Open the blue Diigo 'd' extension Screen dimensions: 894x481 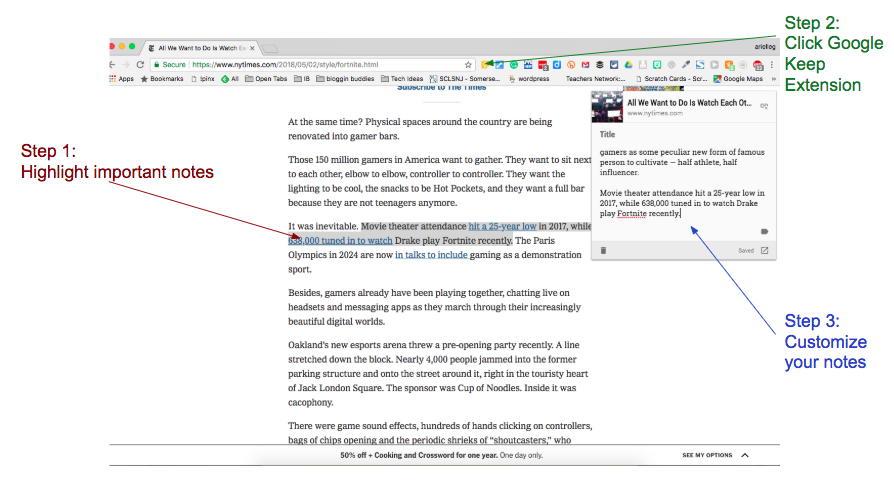tap(557, 65)
